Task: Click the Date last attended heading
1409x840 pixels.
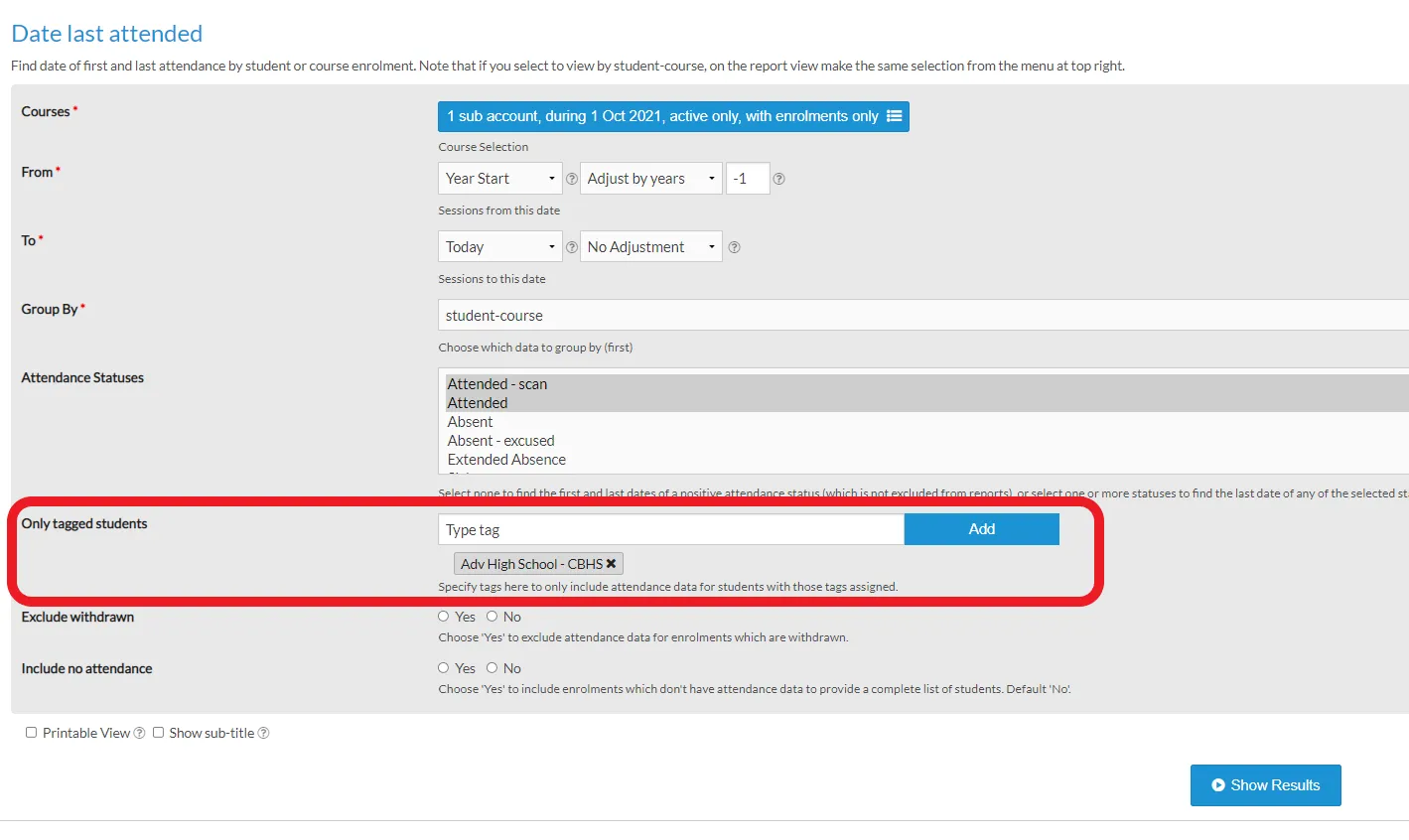Action: tap(107, 34)
